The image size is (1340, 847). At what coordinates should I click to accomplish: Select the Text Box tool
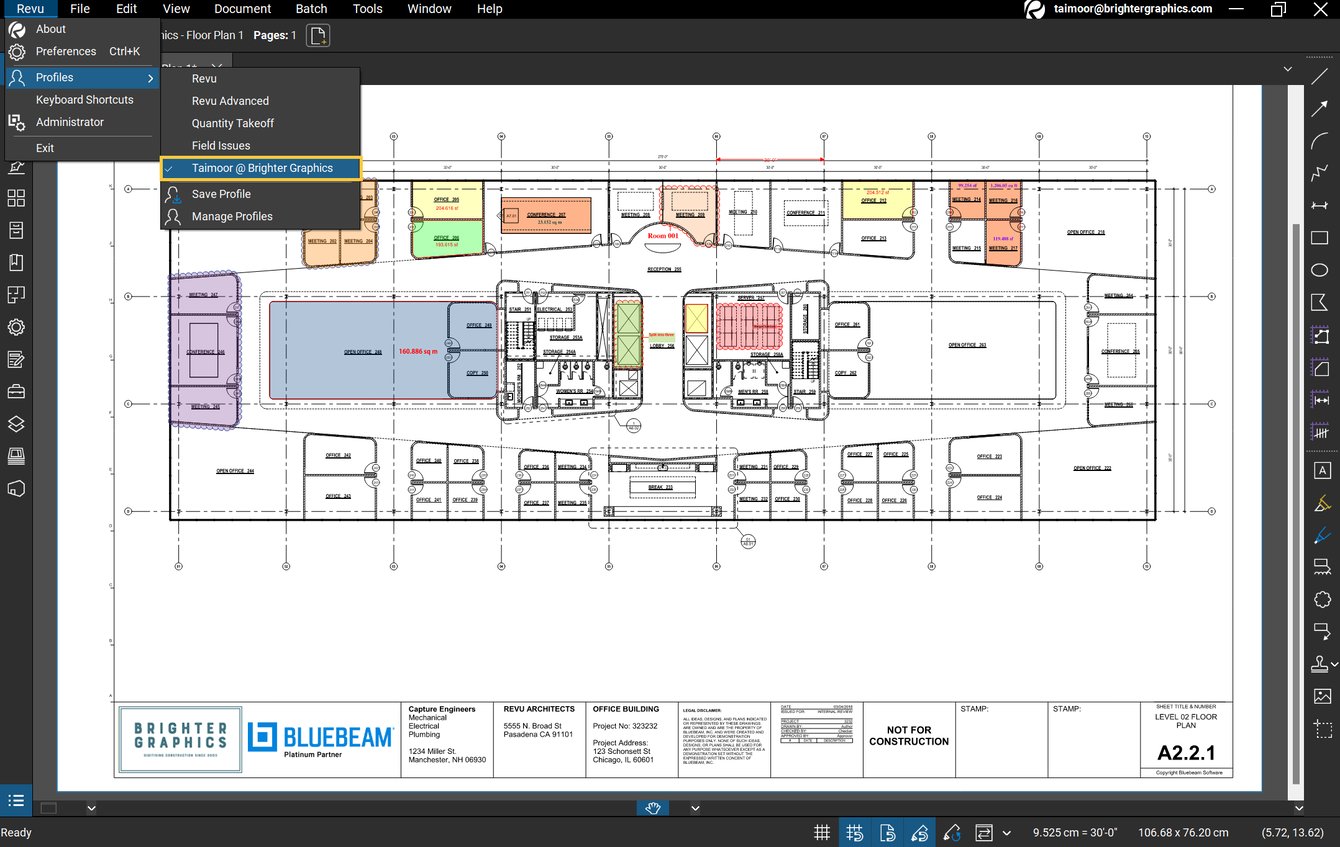coord(1322,470)
